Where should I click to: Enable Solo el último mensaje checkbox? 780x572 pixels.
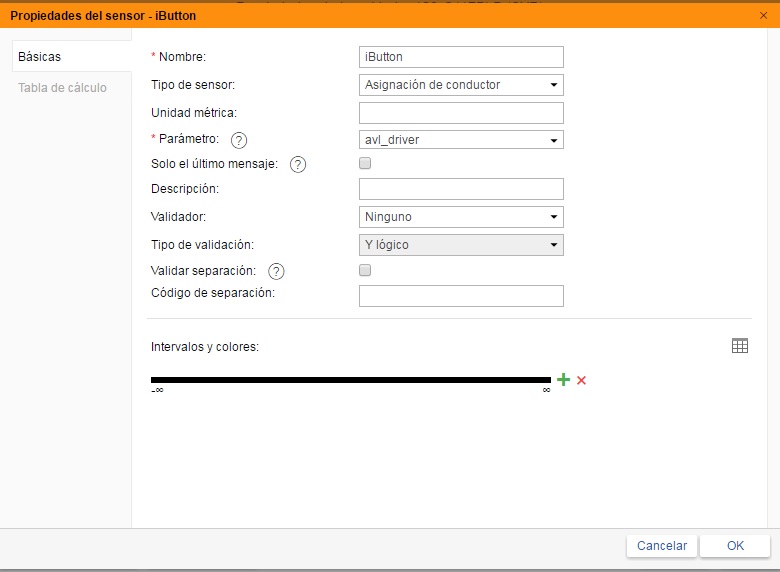pyautogui.click(x=365, y=163)
